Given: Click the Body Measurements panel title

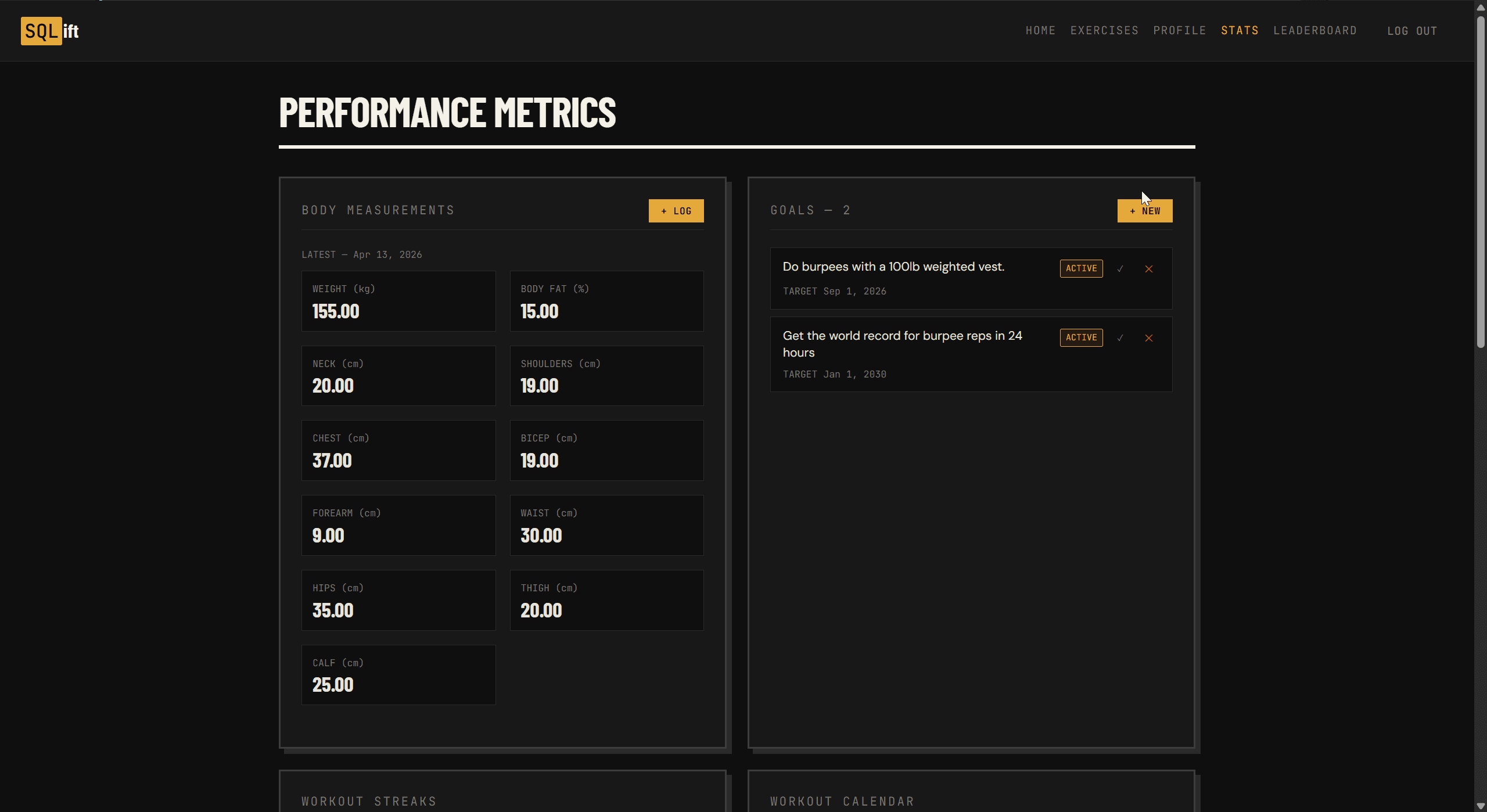Looking at the screenshot, I should 378,210.
